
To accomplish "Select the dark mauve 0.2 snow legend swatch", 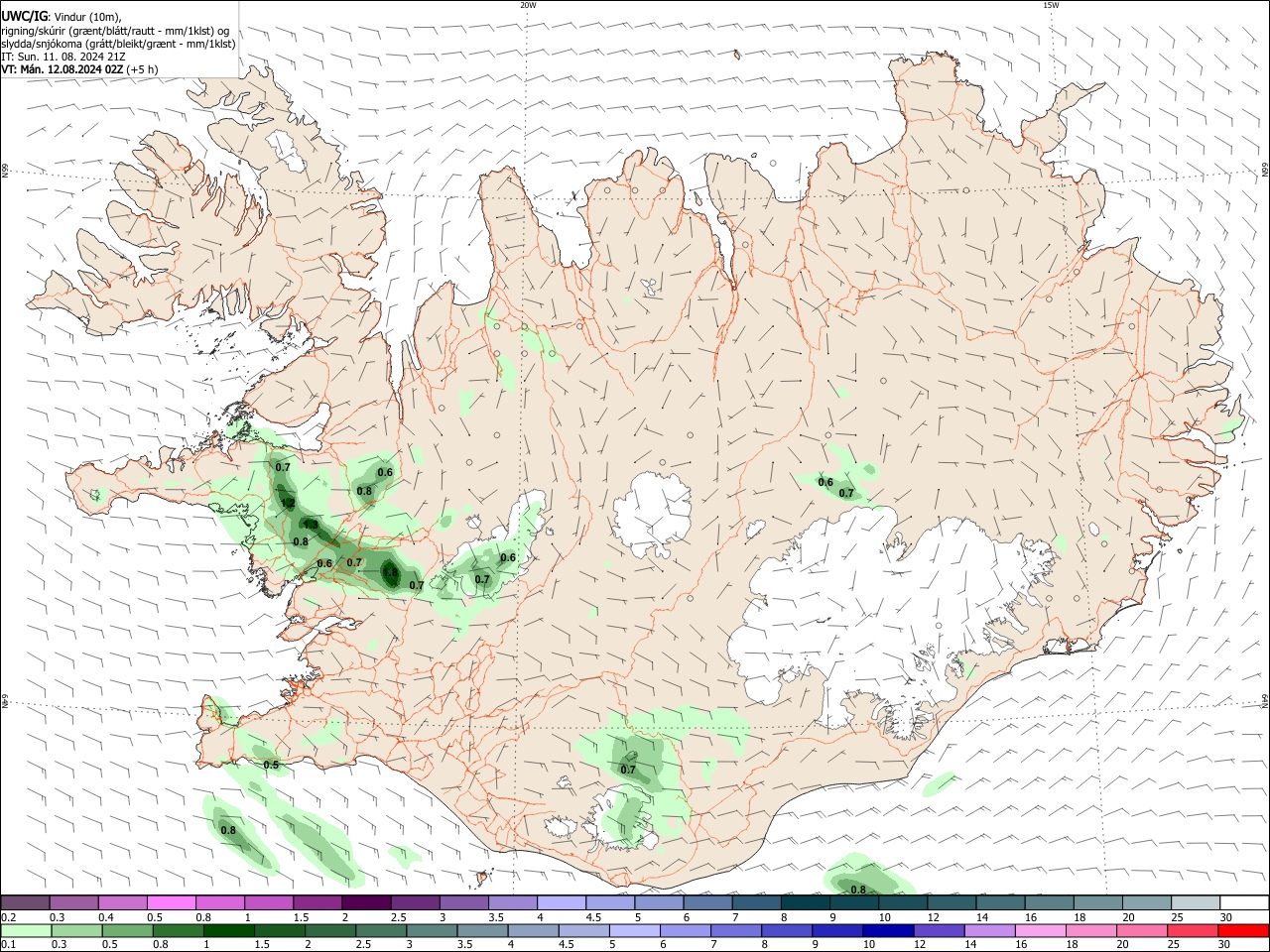I will [26, 902].
